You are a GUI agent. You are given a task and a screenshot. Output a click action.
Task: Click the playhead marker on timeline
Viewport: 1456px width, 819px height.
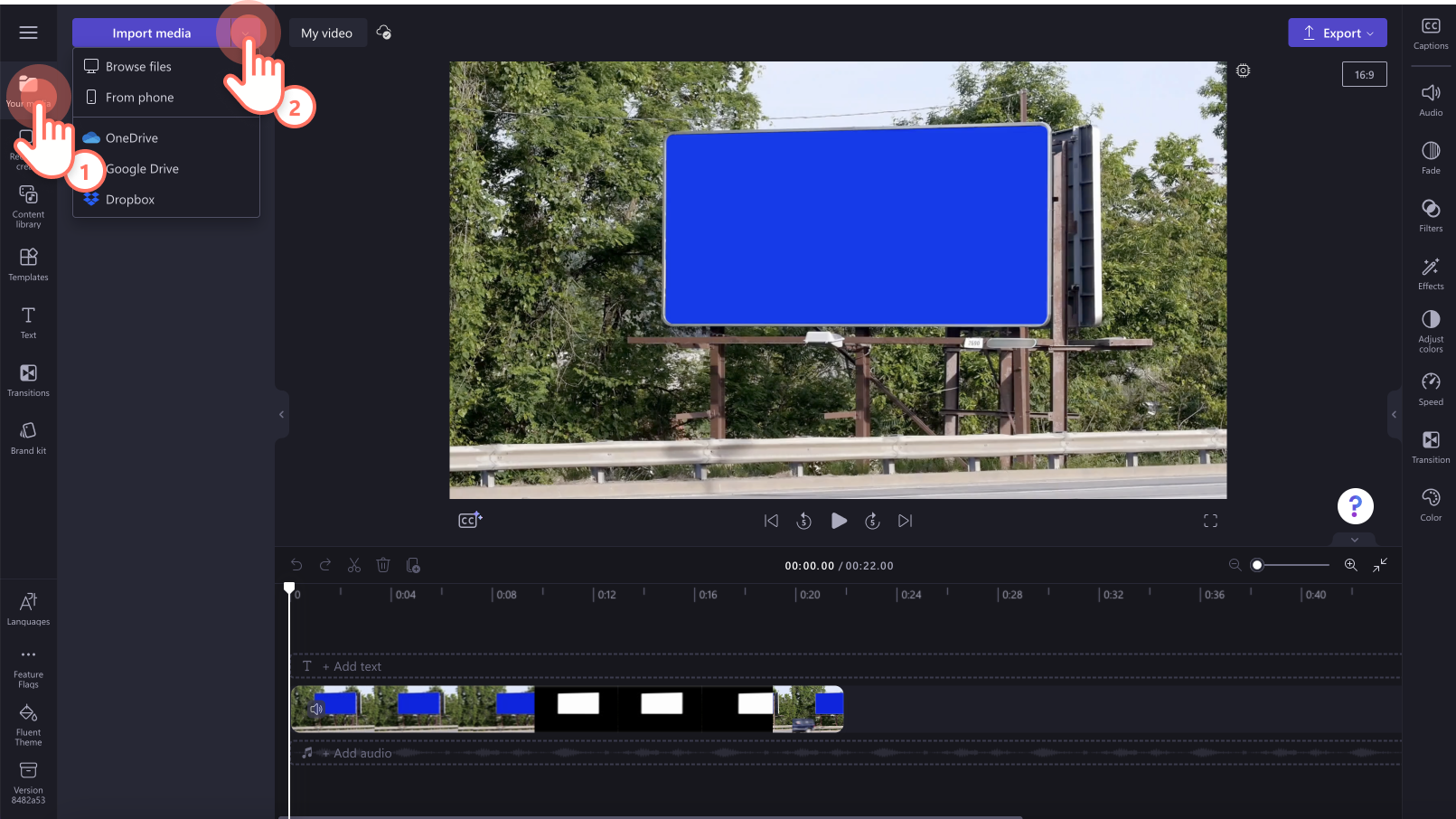pyautogui.click(x=289, y=588)
